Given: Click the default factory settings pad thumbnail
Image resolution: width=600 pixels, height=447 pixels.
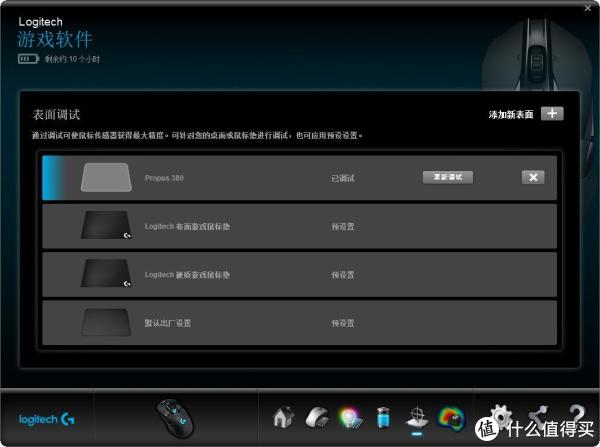Looking at the screenshot, I should 106,322.
